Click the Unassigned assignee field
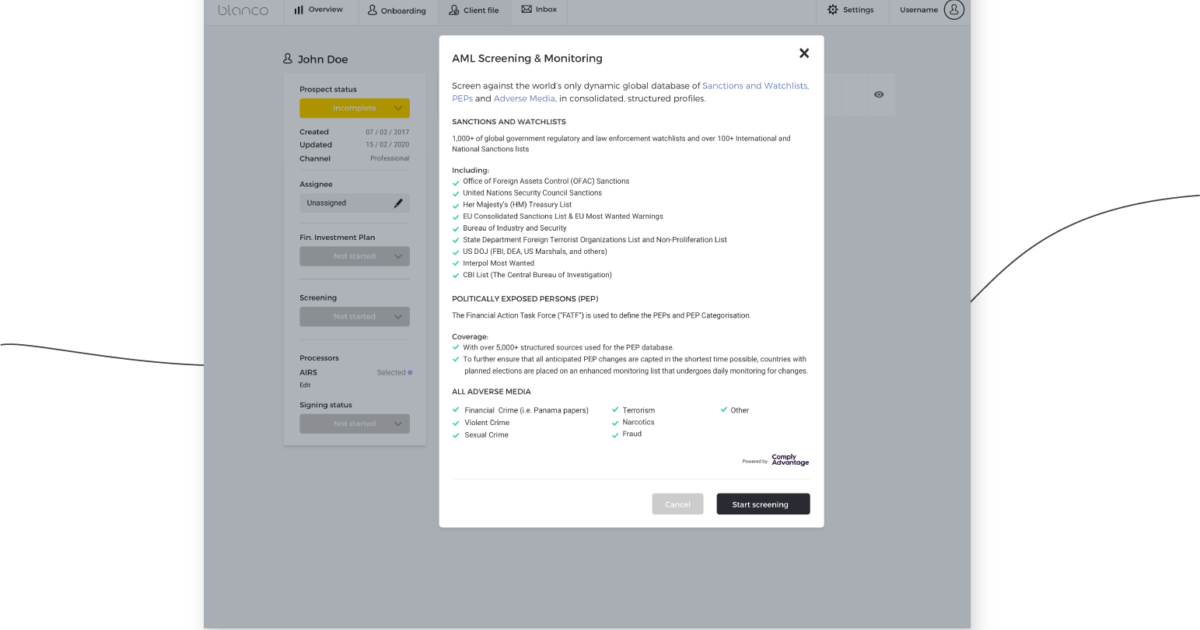The height and width of the screenshot is (630, 1200). [354, 203]
